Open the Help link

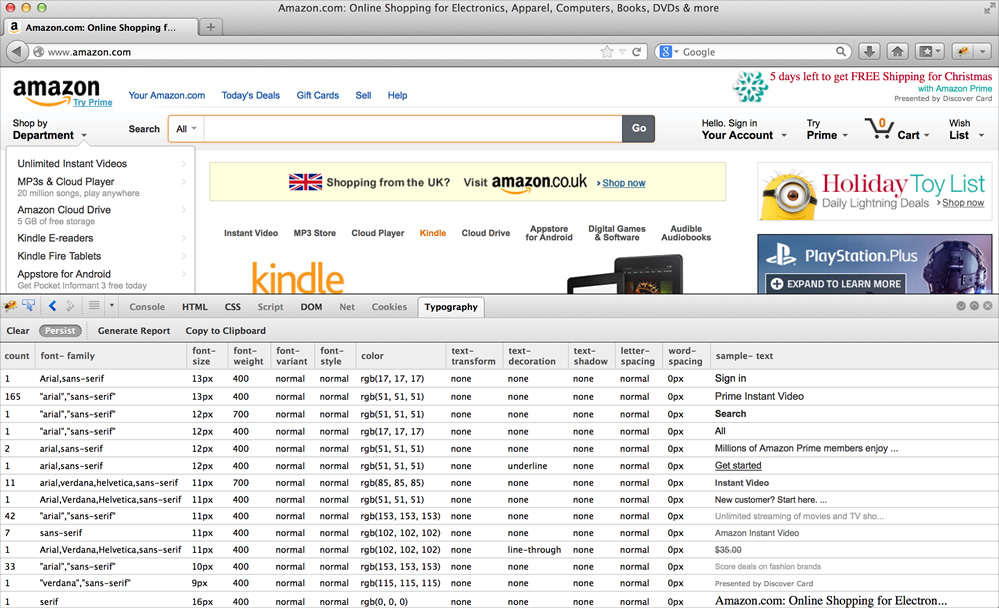click(x=398, y=96)
